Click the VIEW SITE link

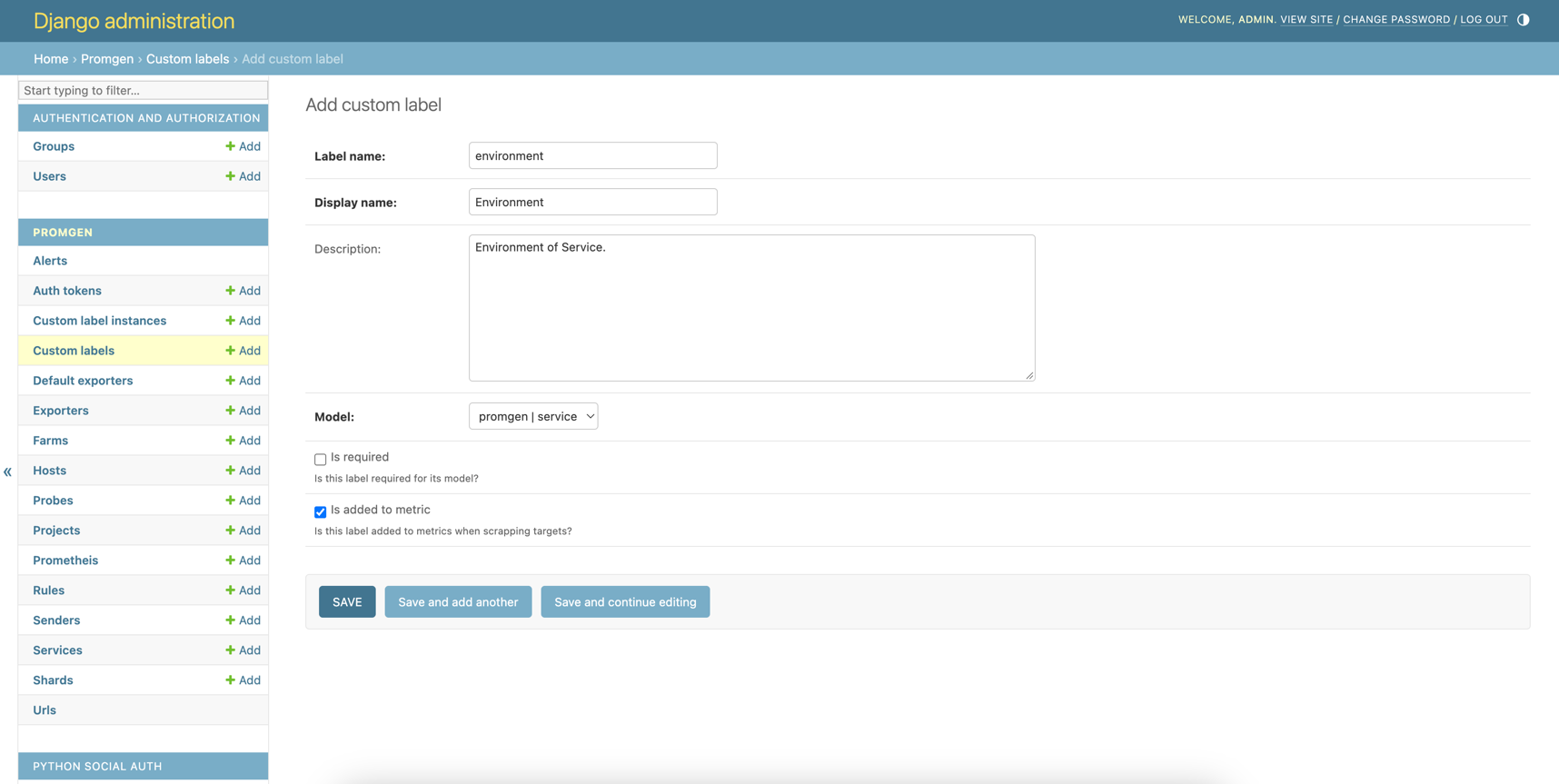pos(1306,19)
